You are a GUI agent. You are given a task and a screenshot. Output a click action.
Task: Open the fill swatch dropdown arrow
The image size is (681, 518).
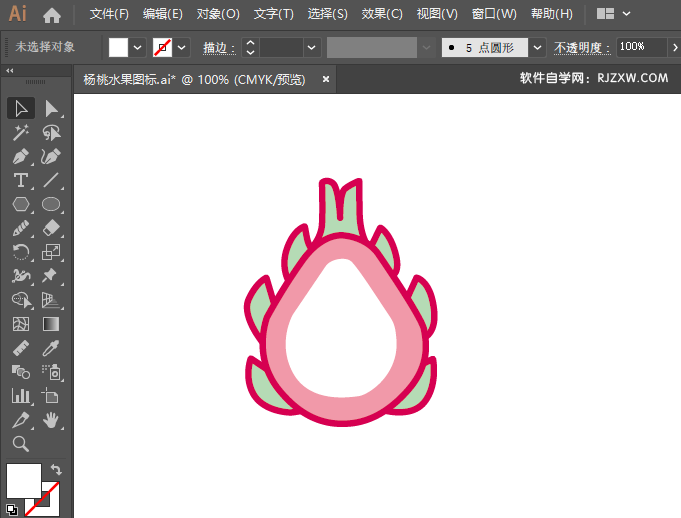pyautogui.click(x=137, y=47)
